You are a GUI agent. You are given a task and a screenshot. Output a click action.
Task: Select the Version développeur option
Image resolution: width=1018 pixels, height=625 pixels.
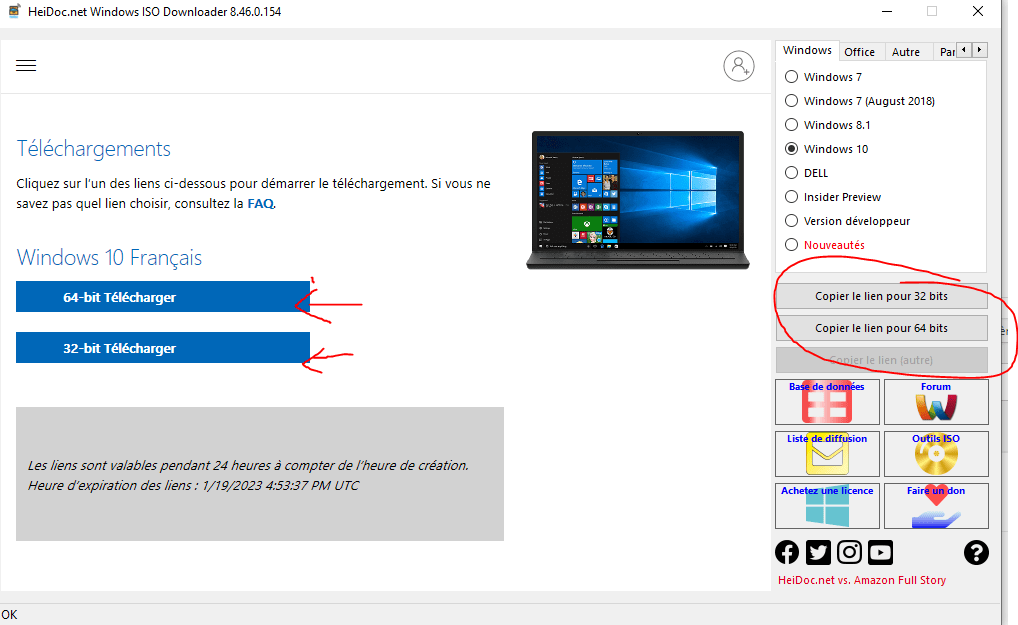pos(791,221)
